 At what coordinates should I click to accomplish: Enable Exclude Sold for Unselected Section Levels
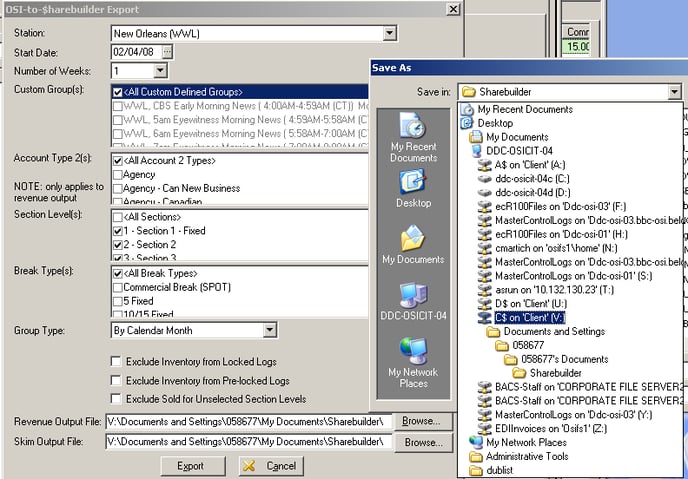(x=116, y=399)
